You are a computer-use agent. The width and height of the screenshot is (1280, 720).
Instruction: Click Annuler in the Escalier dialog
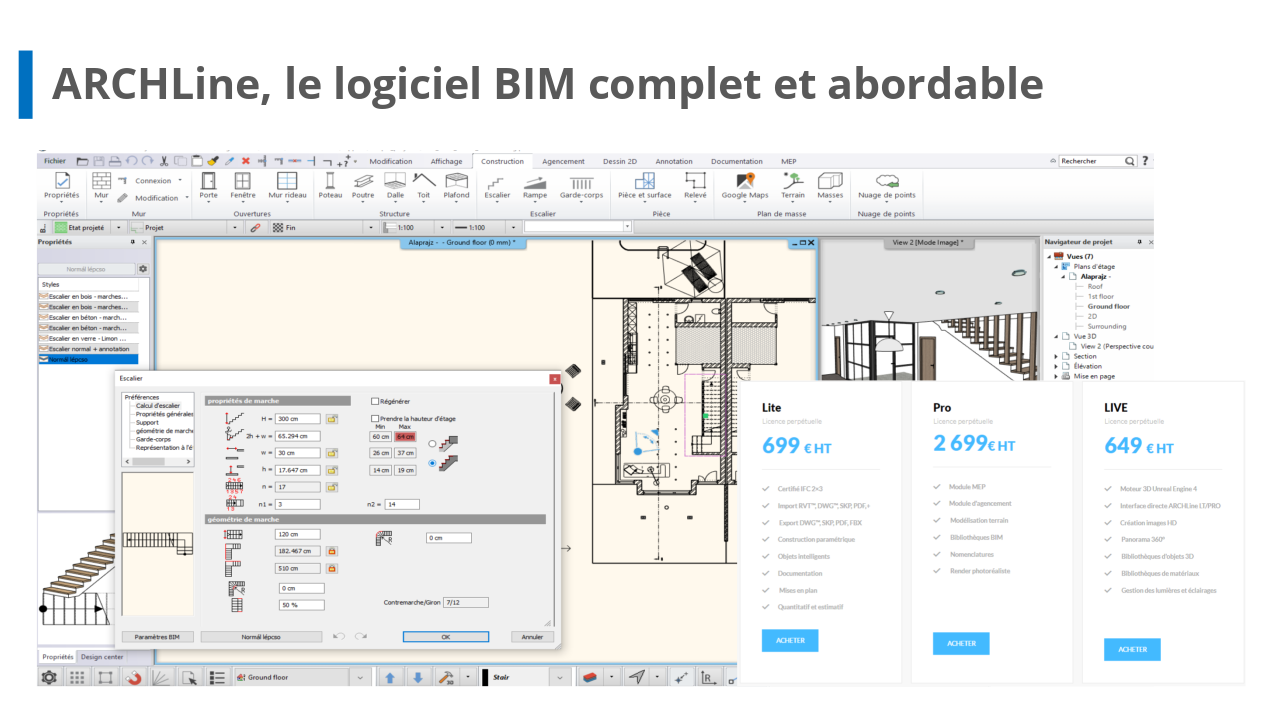532,636
